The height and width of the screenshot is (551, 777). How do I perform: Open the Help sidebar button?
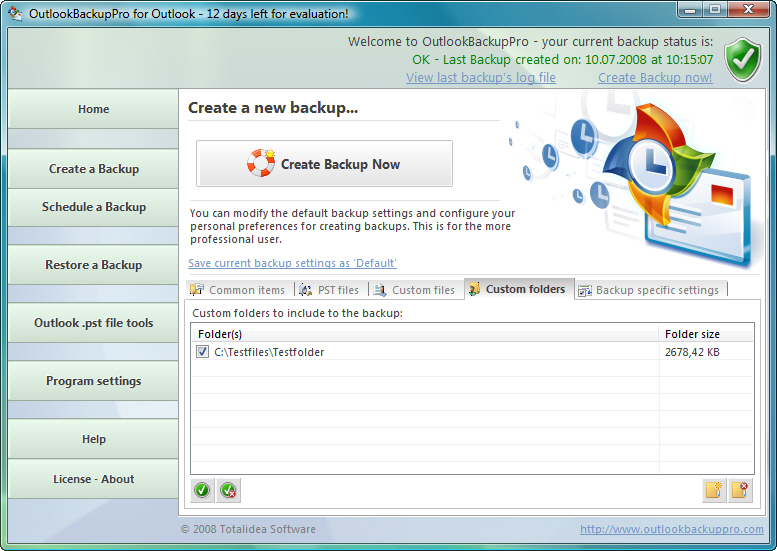coord(93,439)
